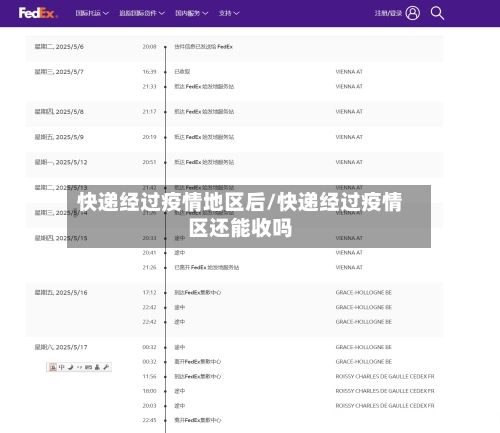Click VIENNA AT location for 20:51 entry
Image resolution: width=500 pixels, height=433 pixels.
(x=349, y=162)
